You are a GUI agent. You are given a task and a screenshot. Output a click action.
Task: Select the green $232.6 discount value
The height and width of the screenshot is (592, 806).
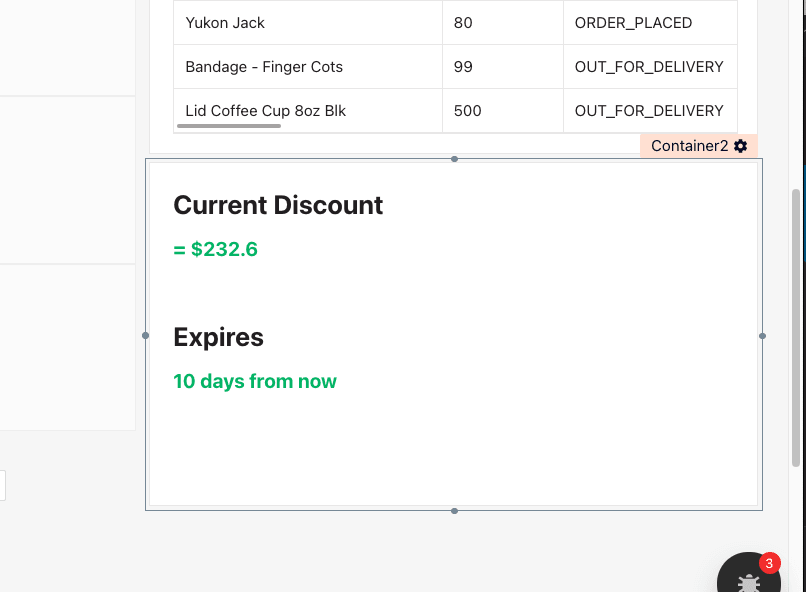[216, 249]
